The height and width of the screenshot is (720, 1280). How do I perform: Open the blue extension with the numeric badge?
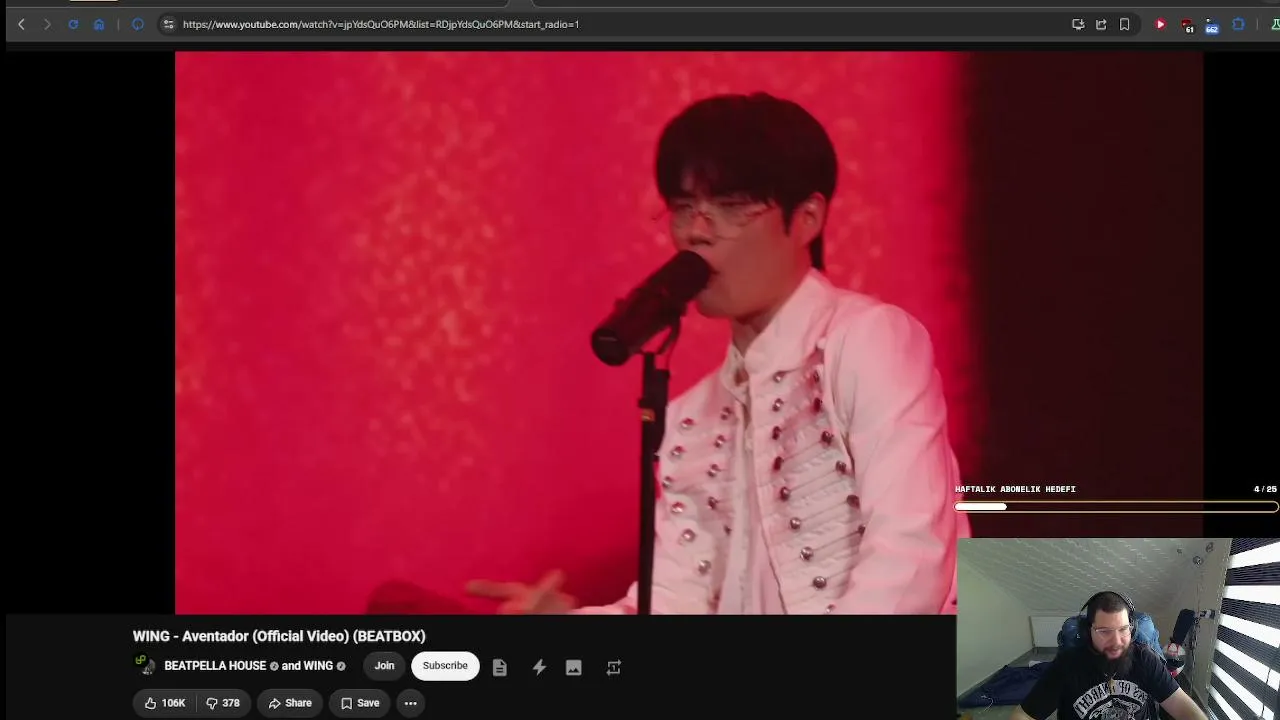point(1212,25)
